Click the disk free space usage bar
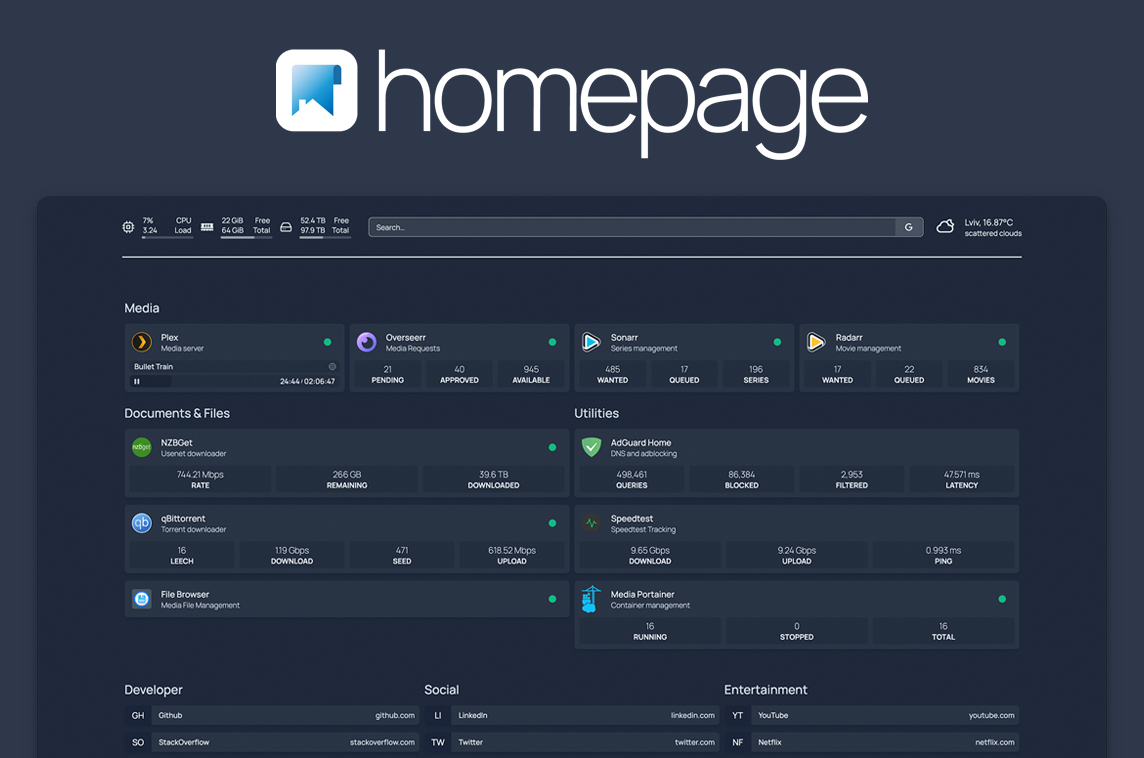The image size is (1144, 758). point(325,237)
